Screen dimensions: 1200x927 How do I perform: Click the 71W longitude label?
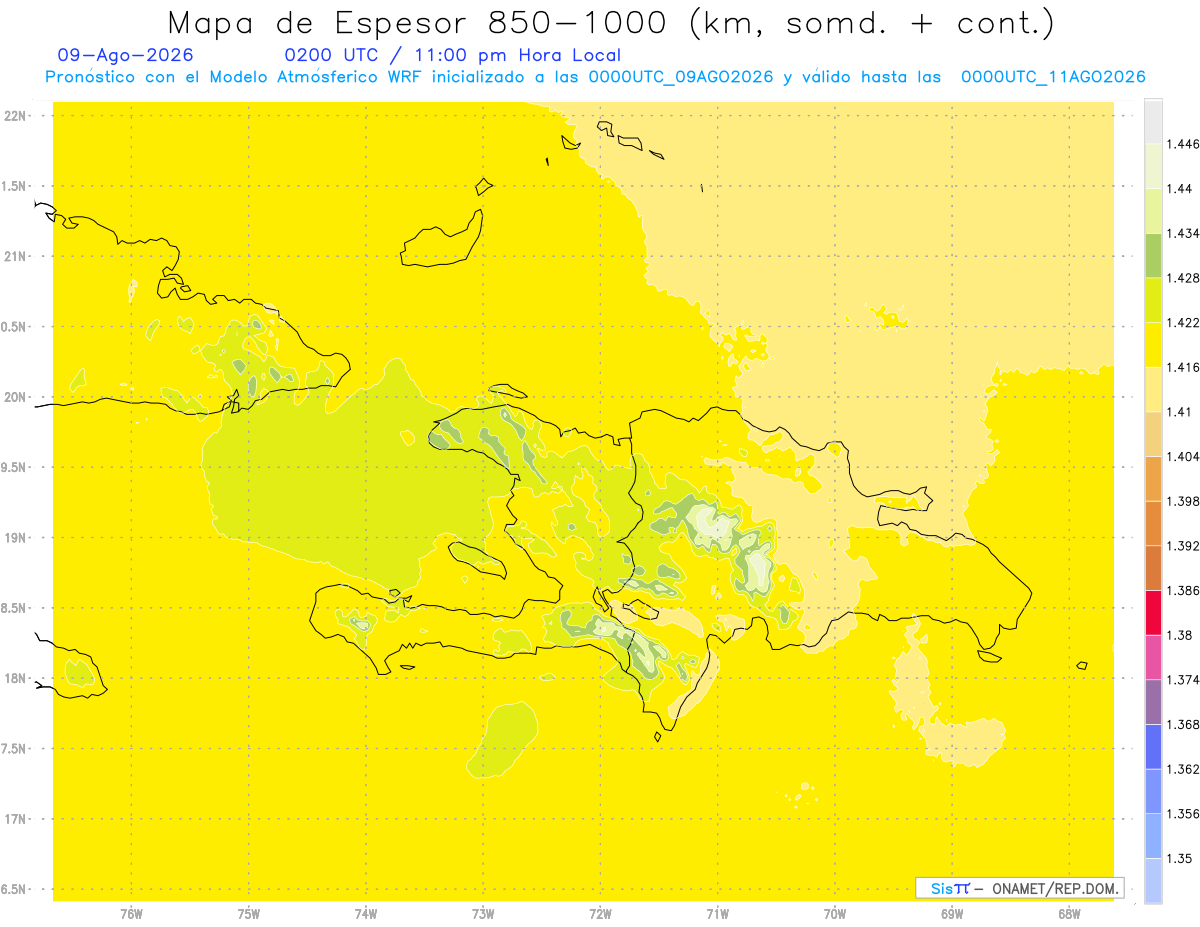click(x=717, y=914)
